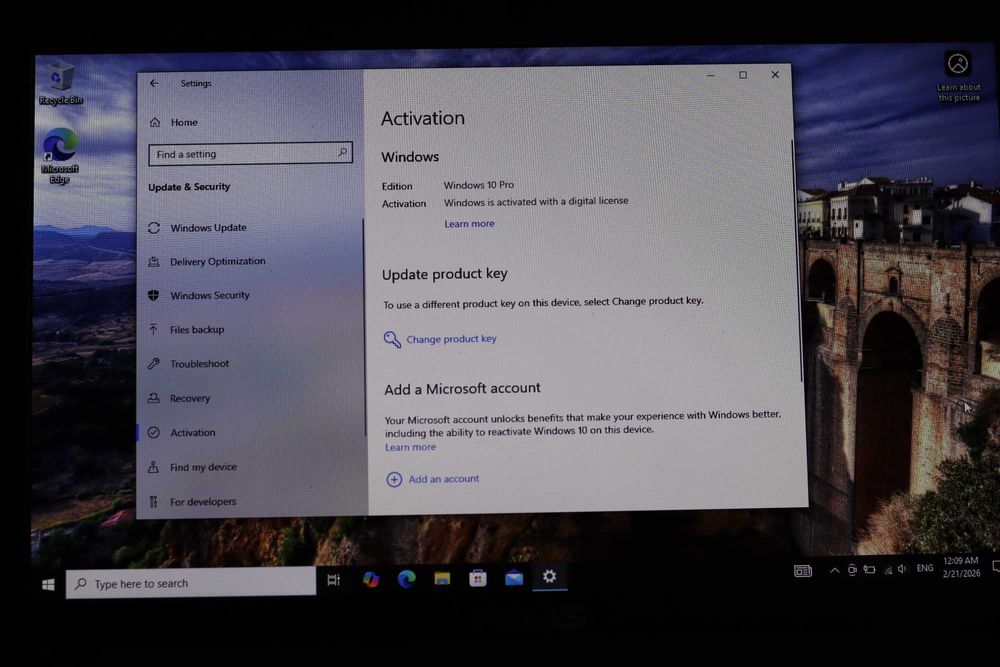Open Windows Security page

point(210,295)
